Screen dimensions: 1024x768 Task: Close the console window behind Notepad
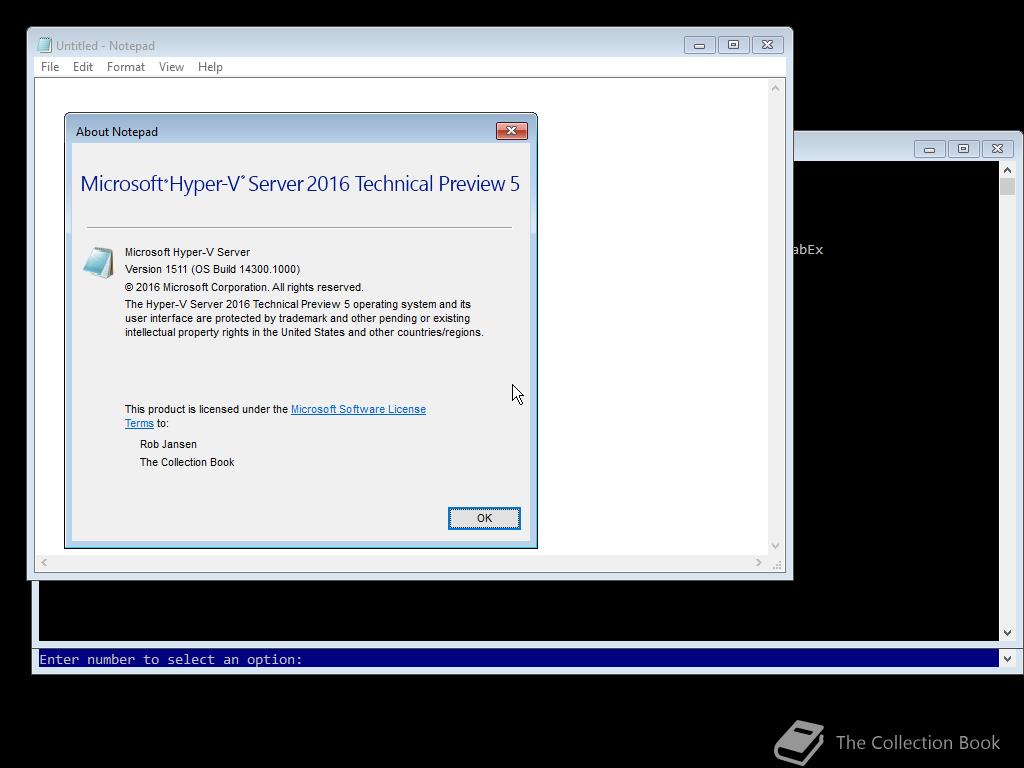[997, 149]
